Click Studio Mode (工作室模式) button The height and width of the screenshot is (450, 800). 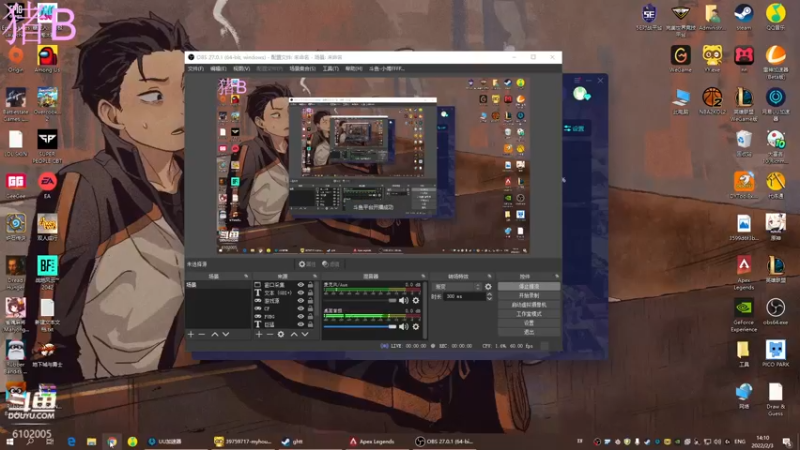click(x=529, y=314)
